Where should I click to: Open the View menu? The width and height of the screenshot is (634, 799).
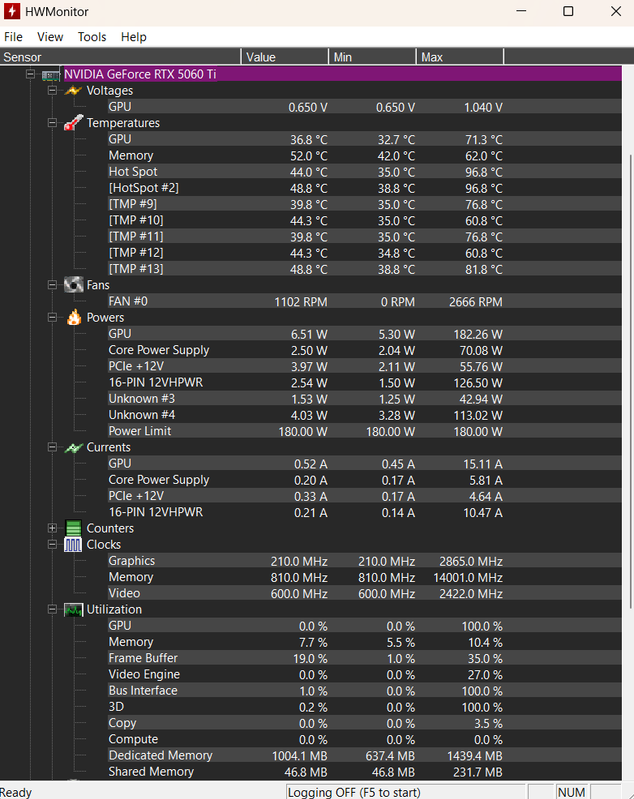tap(50, 37)
